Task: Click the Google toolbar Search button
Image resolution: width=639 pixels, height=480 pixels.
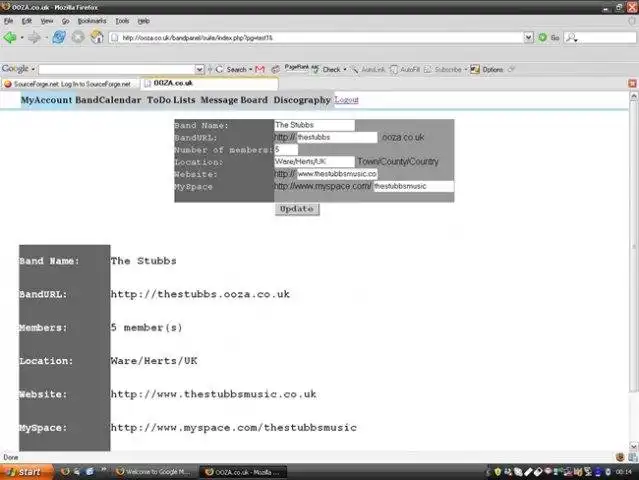Action: point(234,69)
